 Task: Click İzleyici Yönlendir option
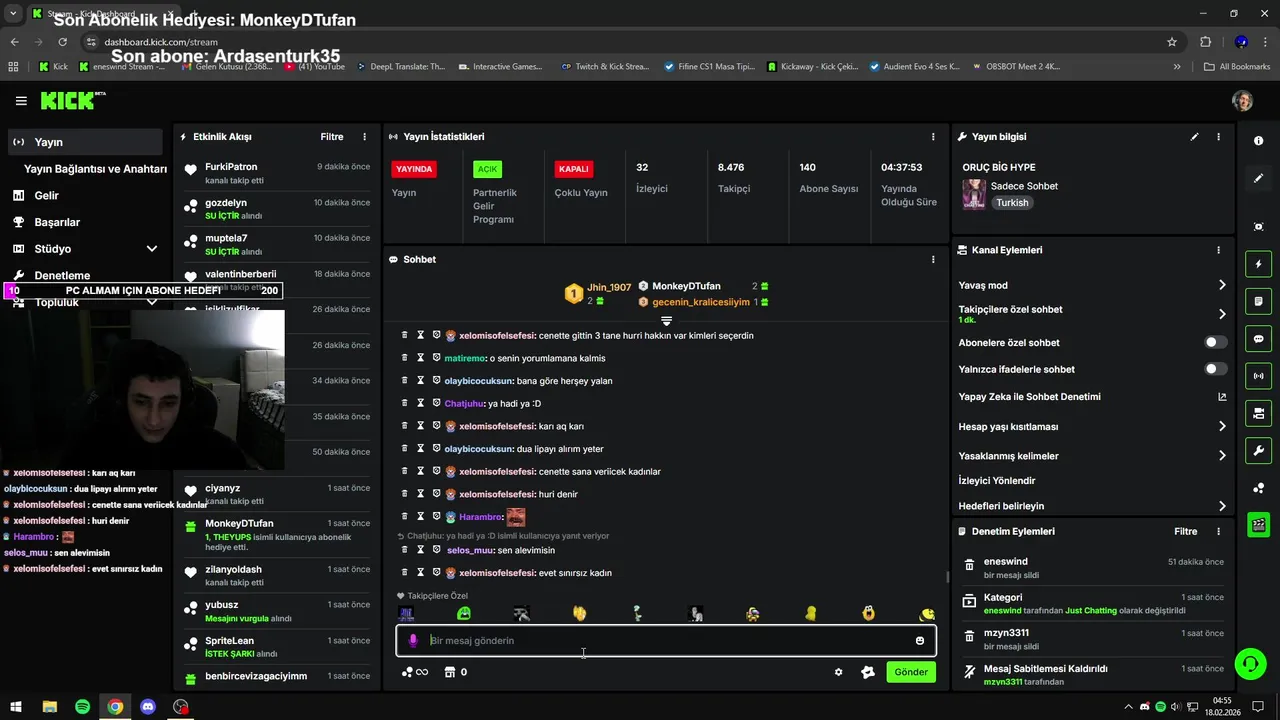[997, 481]
